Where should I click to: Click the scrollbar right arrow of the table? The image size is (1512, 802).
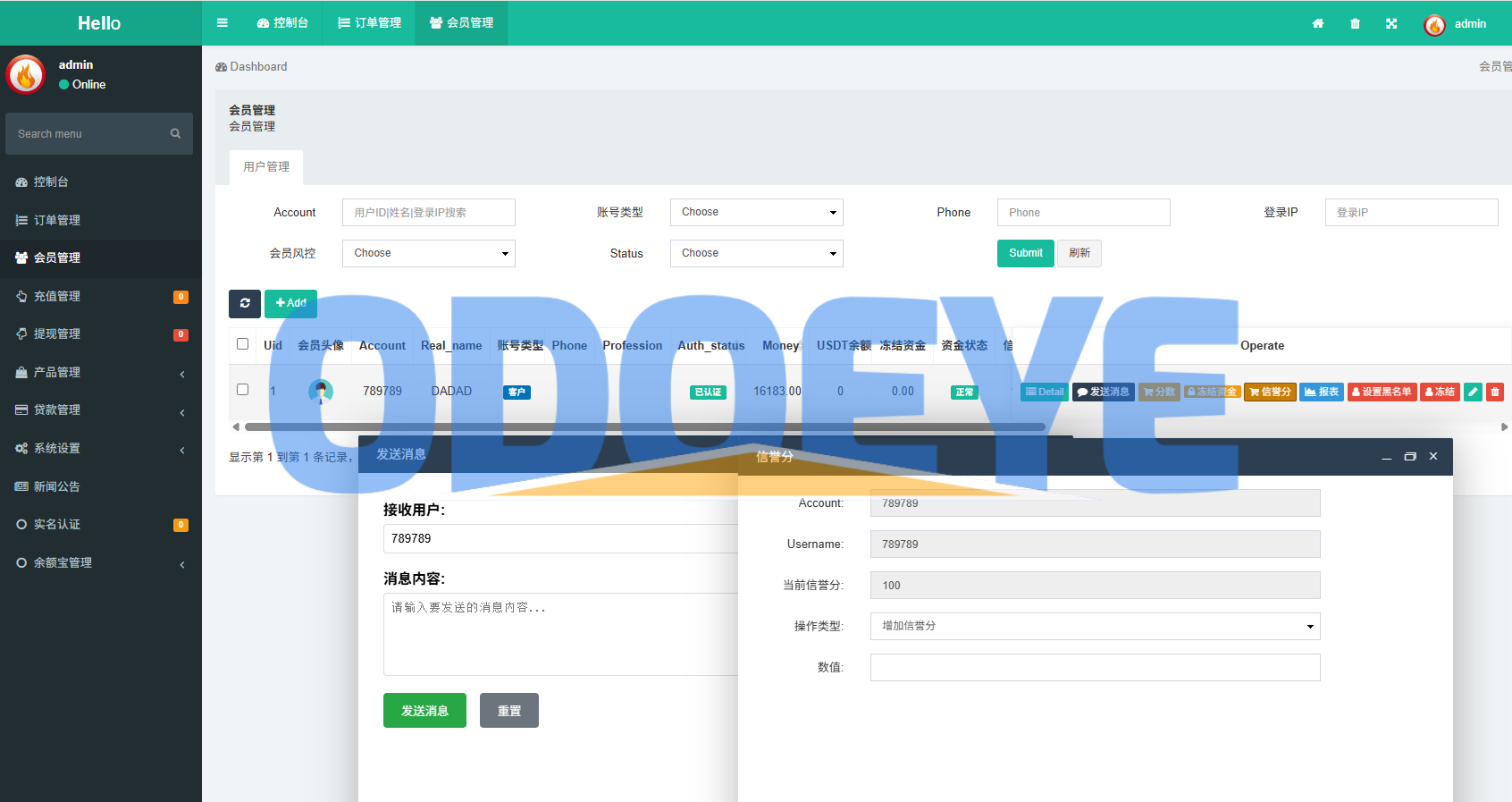(1504, 426)
